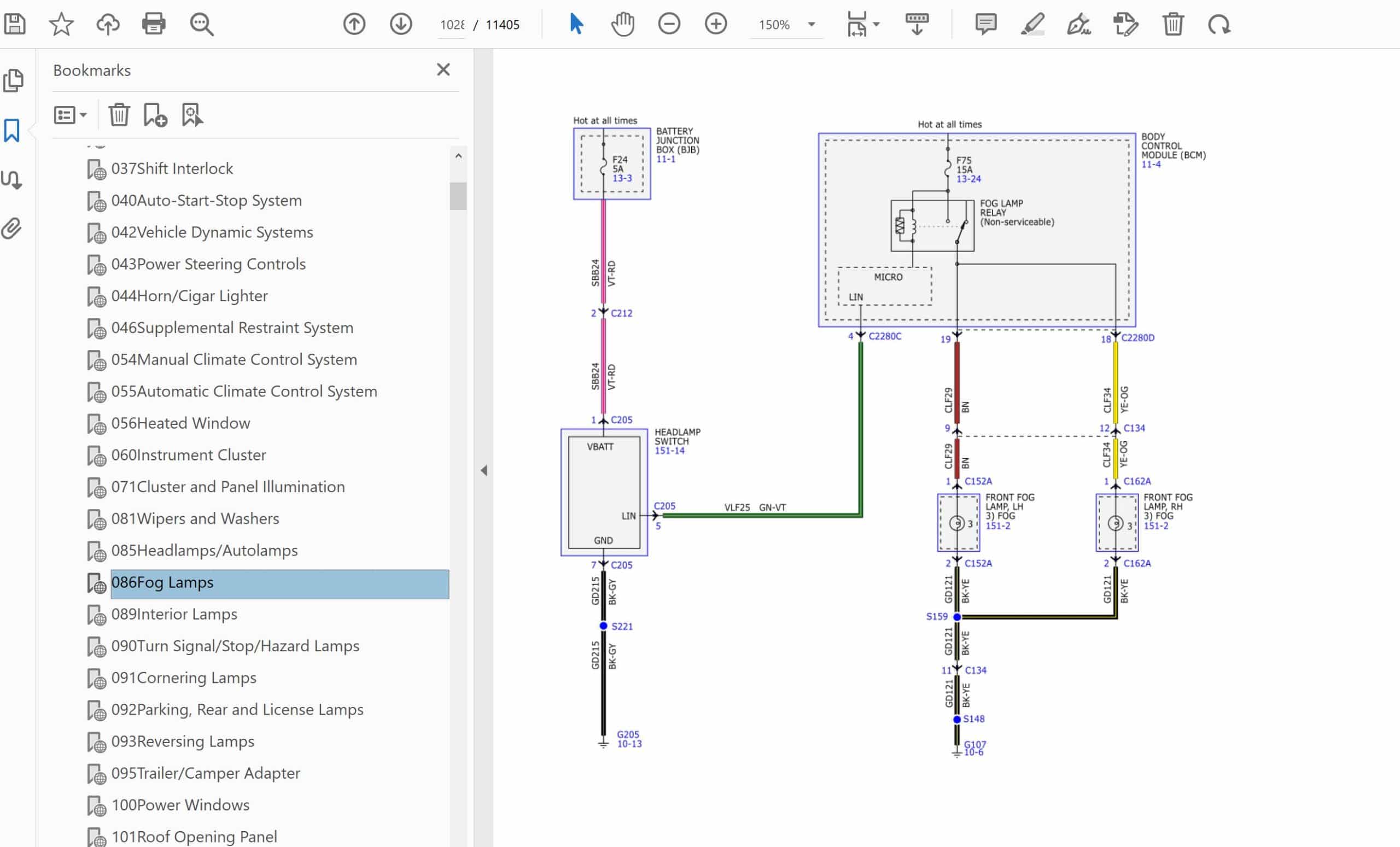Go to the previous page arrow
This screenshot has width=1400, height=847.
(354, 25)
